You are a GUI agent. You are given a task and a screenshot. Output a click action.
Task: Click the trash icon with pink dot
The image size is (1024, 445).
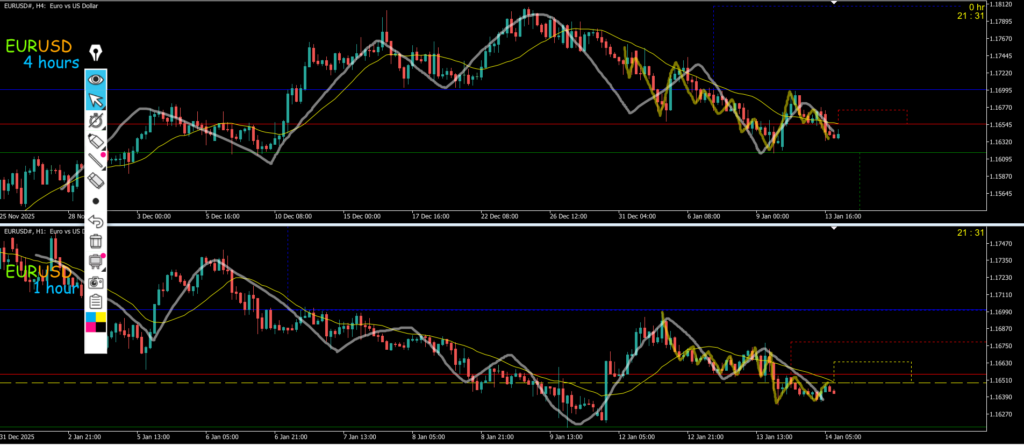(x=96, y=261)
